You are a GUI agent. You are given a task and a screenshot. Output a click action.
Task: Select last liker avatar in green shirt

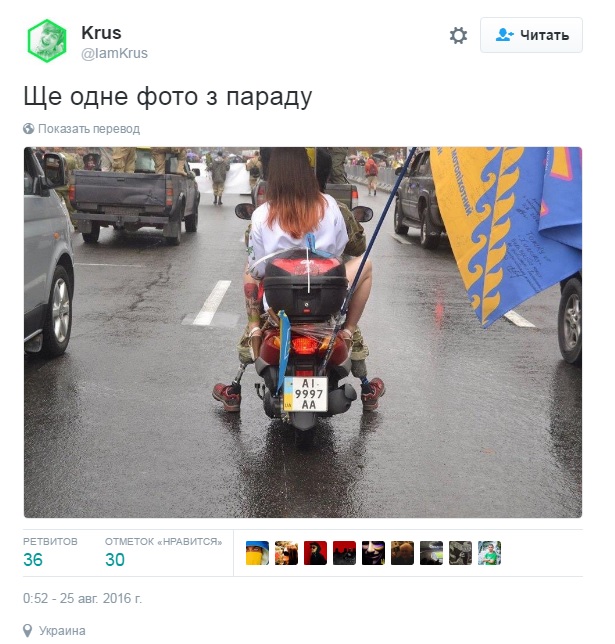[x=489, y=553]
